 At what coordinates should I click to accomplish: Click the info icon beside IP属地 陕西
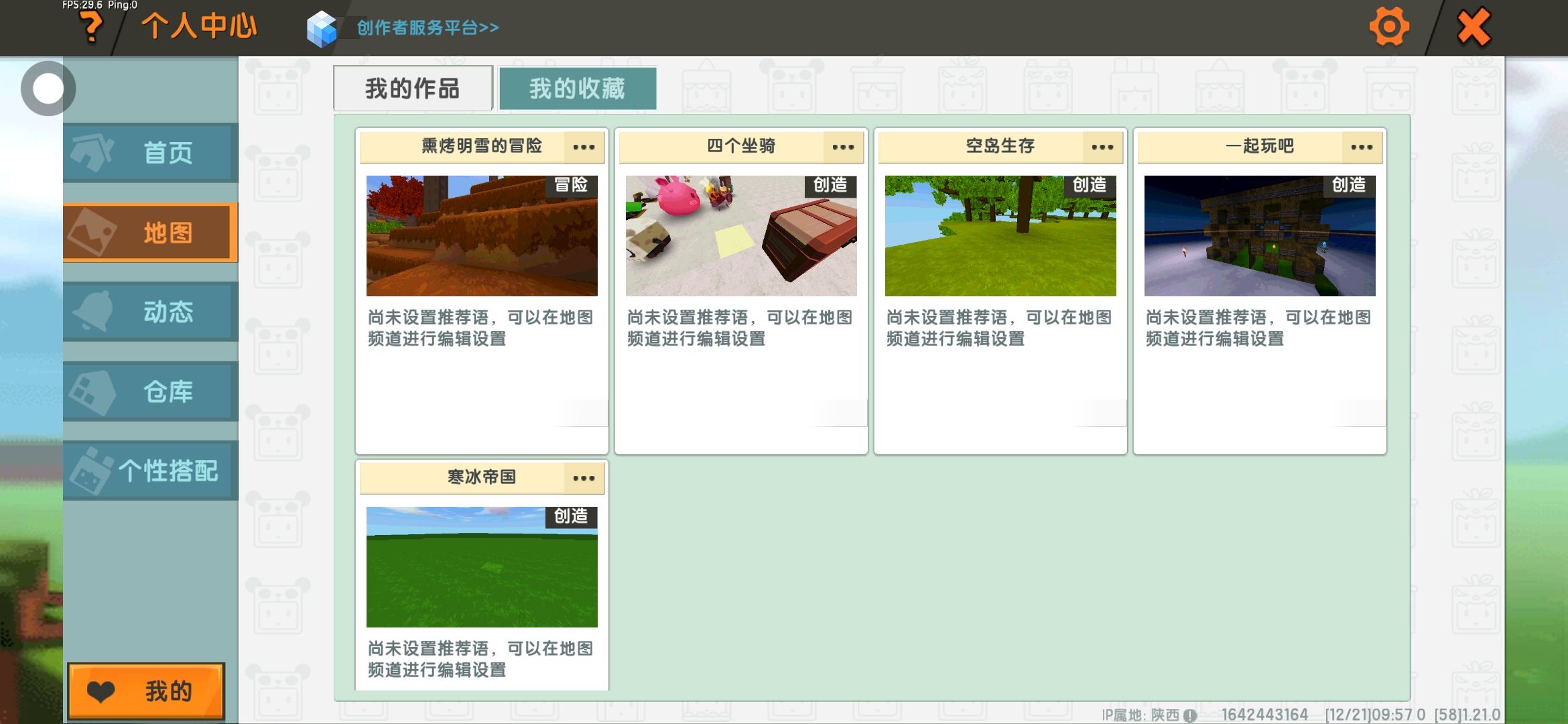tap(1190, 715)
